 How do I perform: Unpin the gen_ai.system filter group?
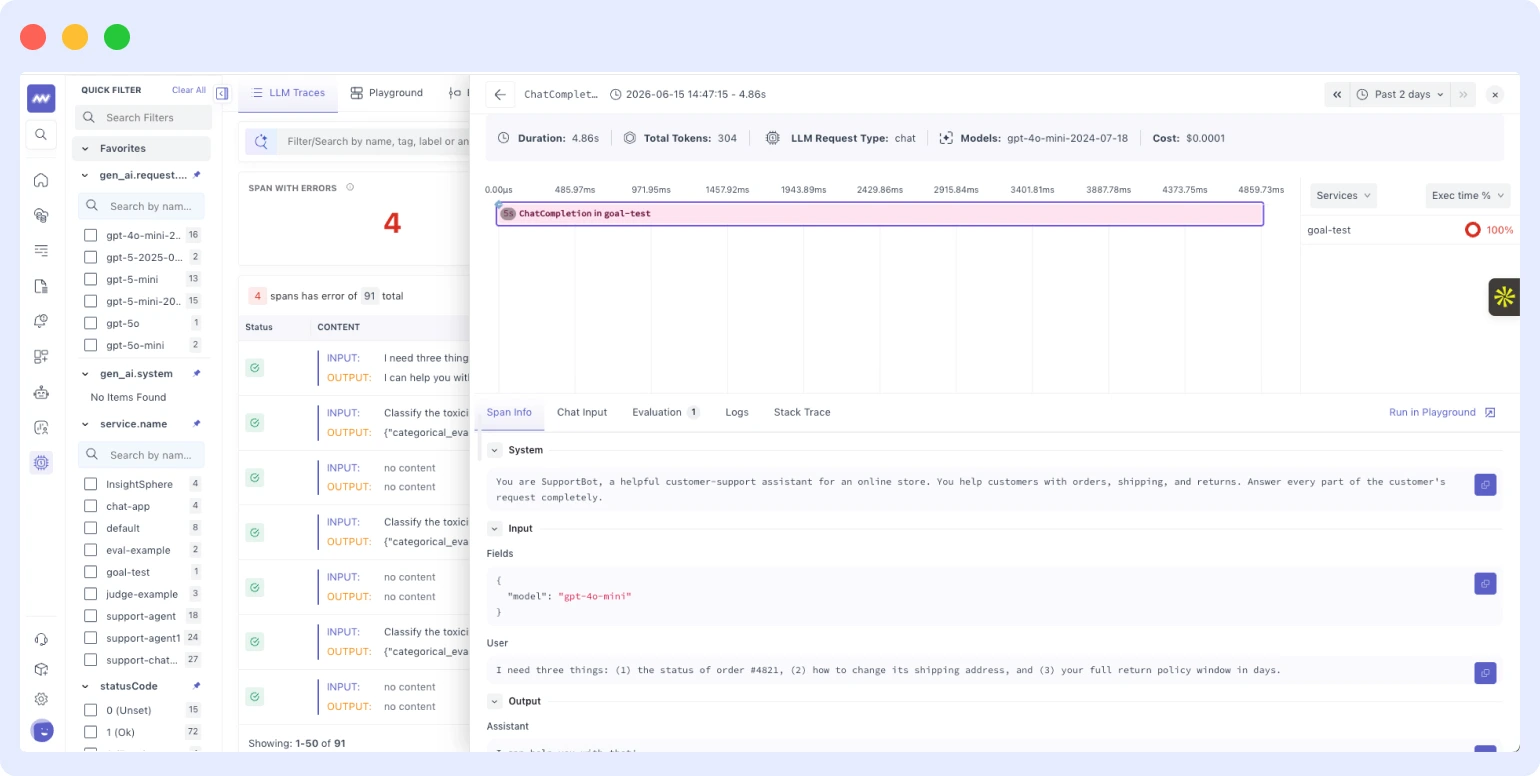tap(197, 373)
